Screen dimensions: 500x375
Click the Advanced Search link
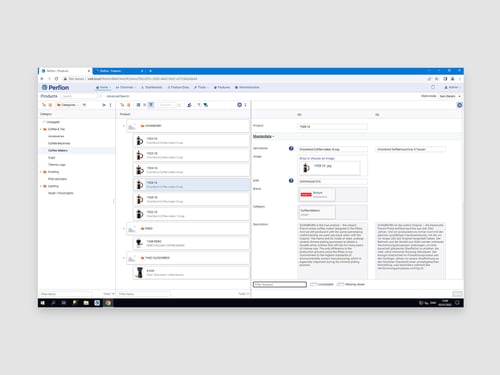(x=118, y=96)
